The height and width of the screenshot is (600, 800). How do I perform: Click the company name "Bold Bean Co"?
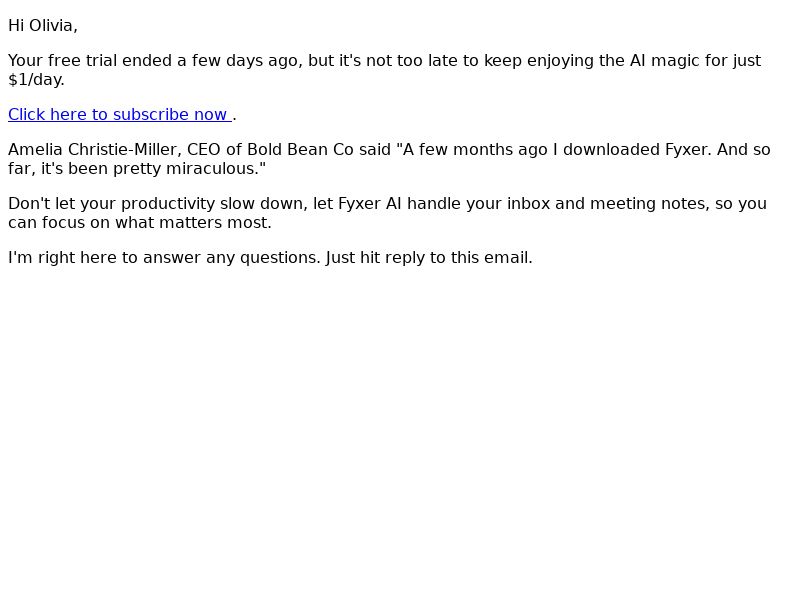click(300, 149)
